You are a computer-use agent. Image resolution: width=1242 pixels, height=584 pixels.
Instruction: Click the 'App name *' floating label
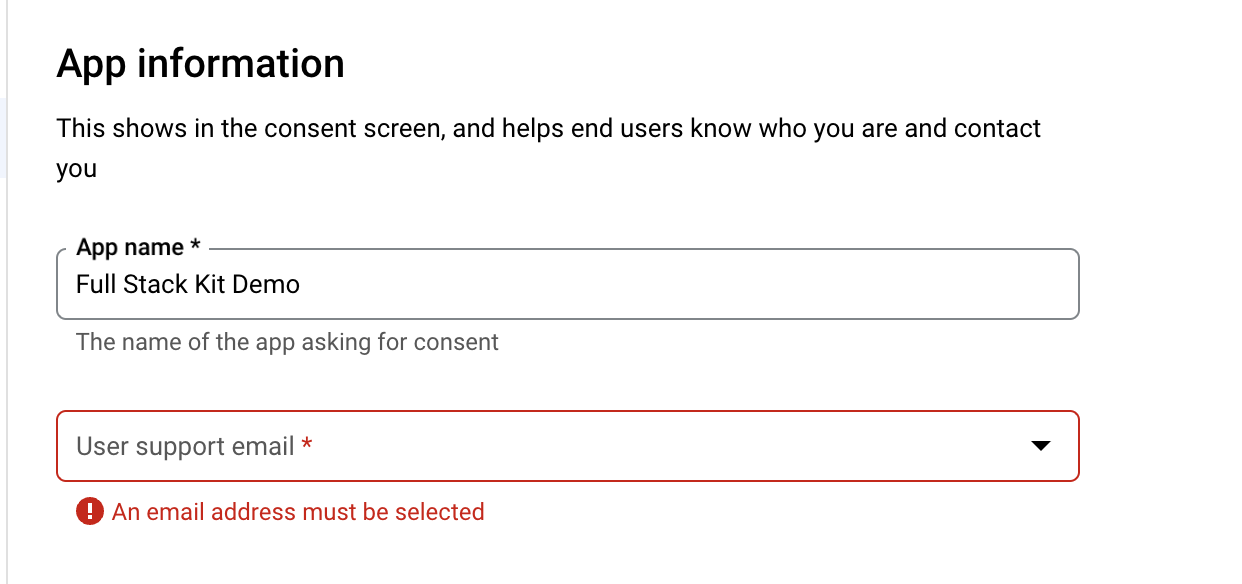pyautogui.click(x=138, y=247)
